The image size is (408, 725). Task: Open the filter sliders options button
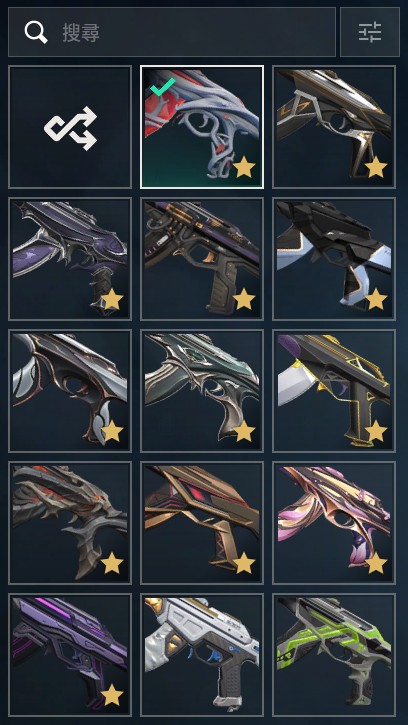[370, 32]
